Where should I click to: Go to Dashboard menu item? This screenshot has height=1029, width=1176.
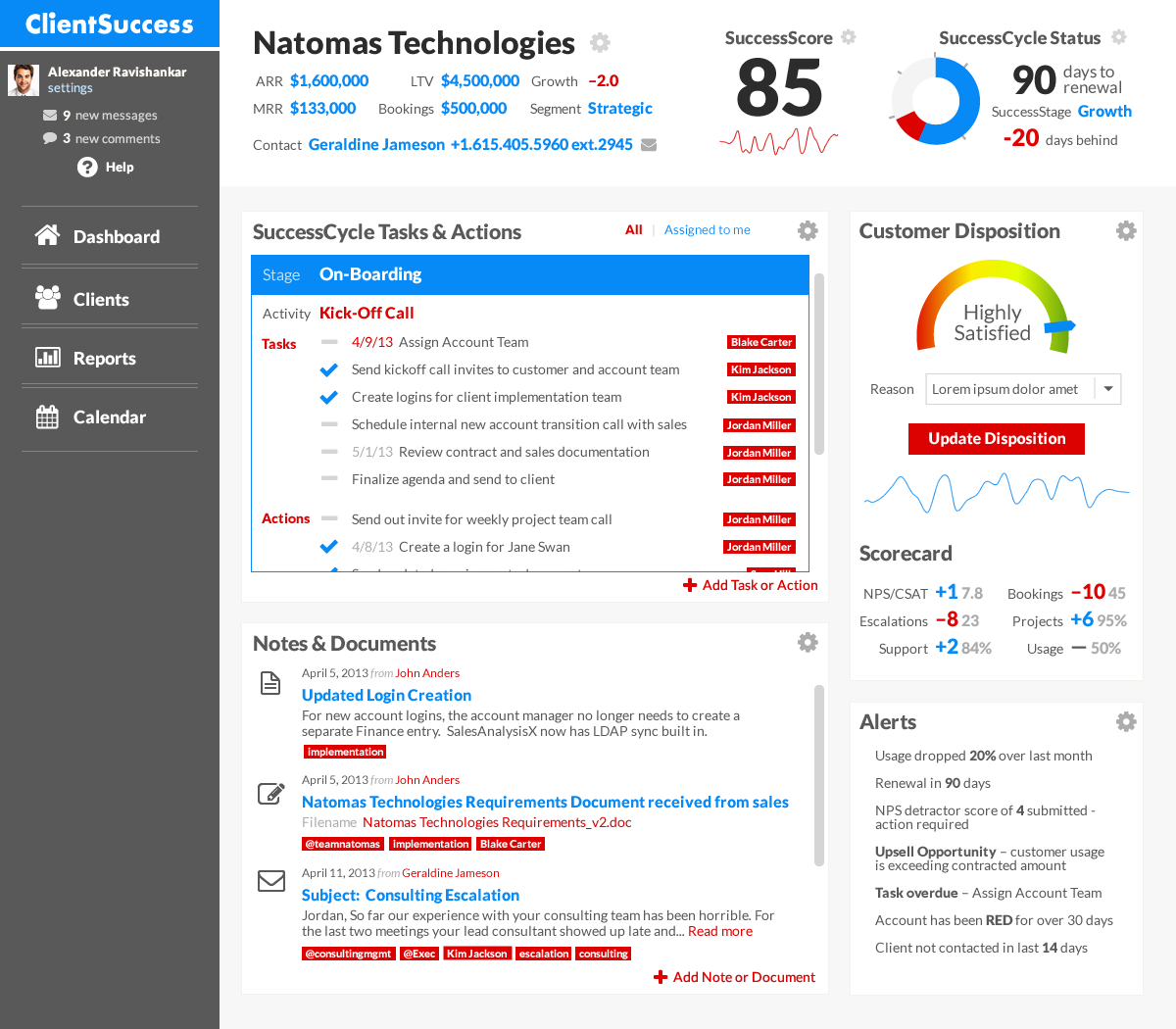(110, 236)
